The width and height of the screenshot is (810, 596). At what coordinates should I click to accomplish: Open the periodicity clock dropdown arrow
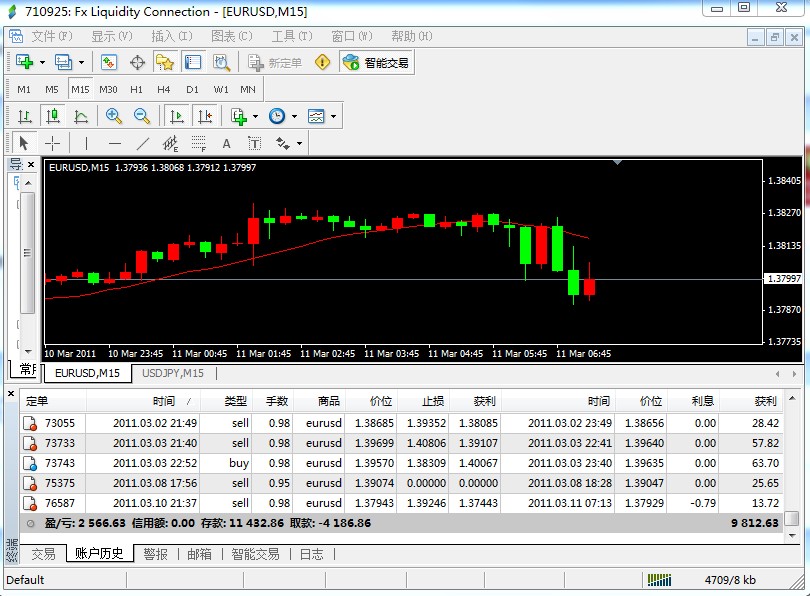[x=294, y=116]
